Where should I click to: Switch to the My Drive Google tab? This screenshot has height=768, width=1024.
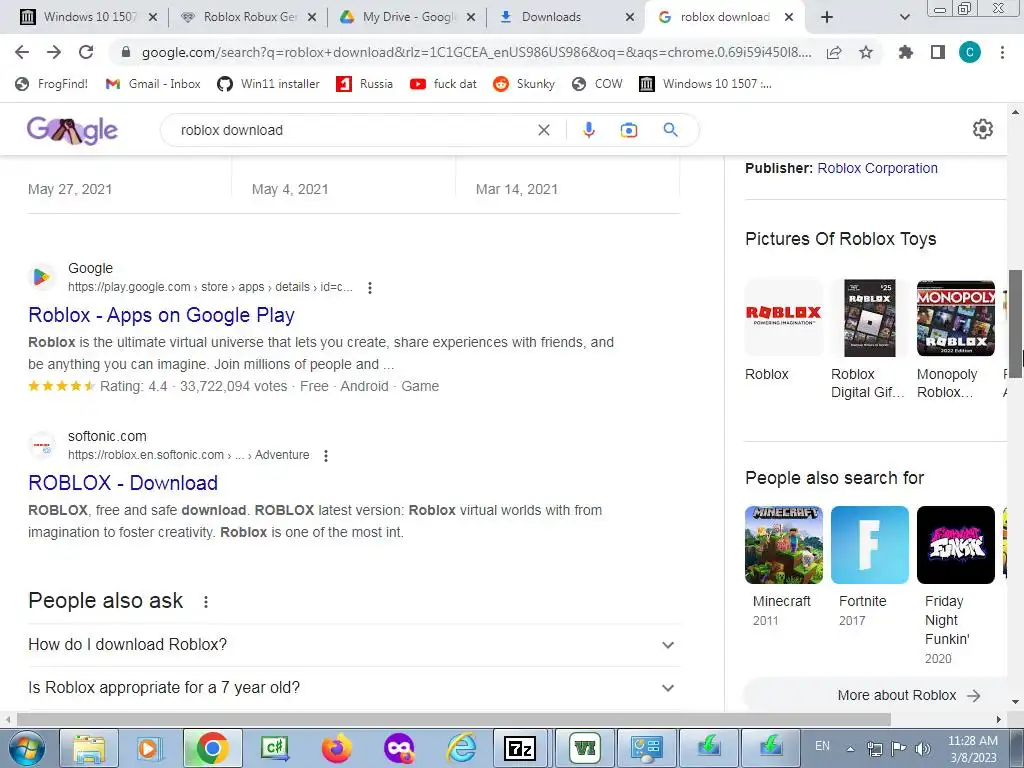click(x=408, y=17)
